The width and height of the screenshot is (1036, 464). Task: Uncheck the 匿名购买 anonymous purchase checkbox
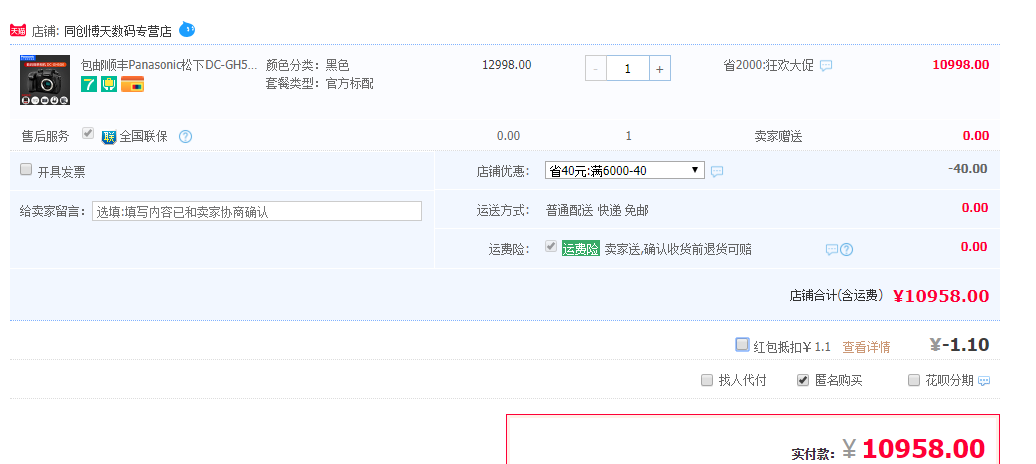(x=803, y=380)
